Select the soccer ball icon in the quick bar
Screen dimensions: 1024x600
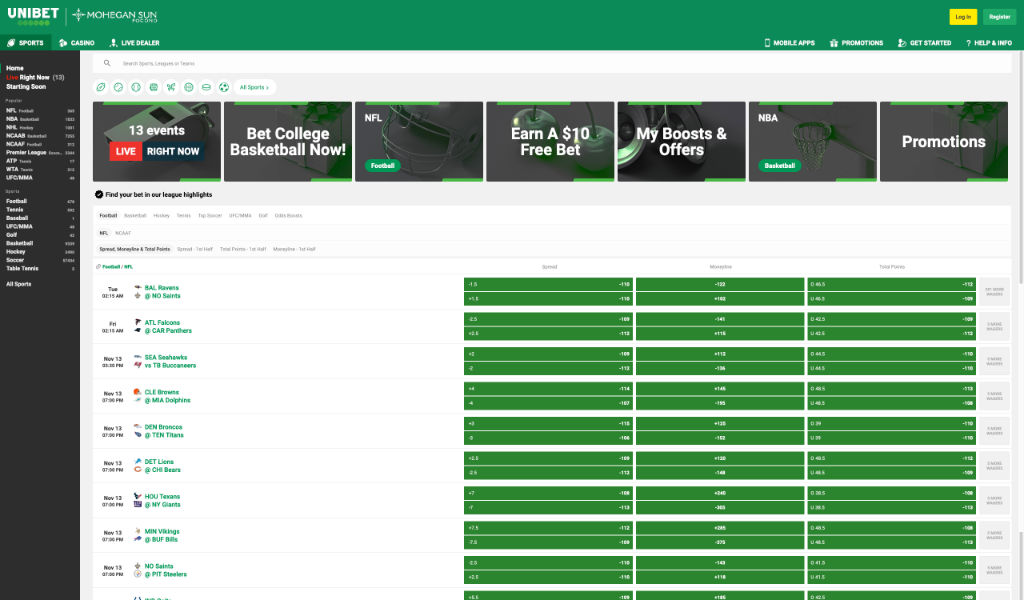[x=224, y=87]
